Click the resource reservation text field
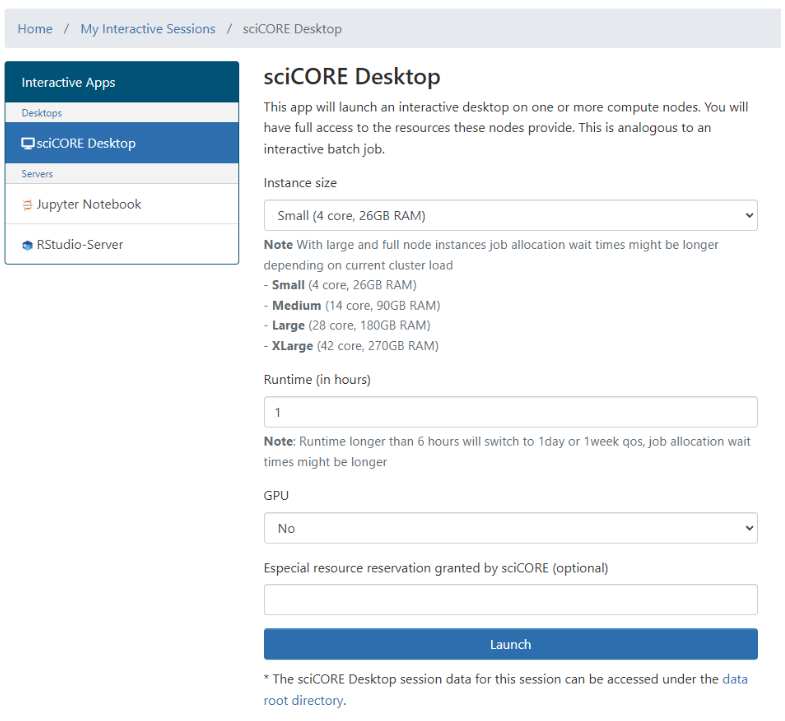This screenshot has height=721, width=785. click(510, 600)
